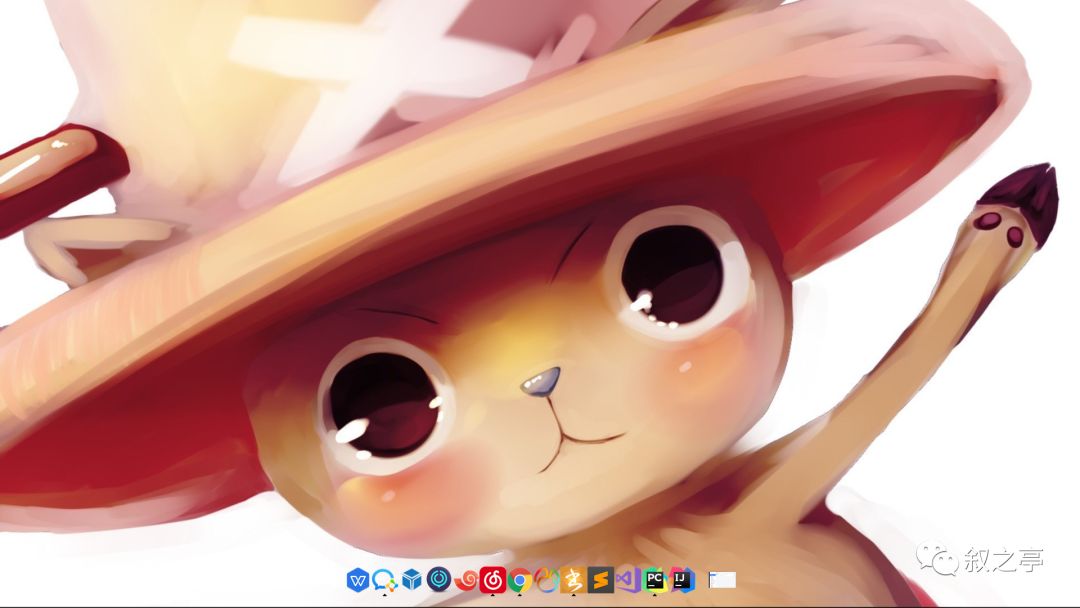
Task: Launch IntelliJ IDEA
Action: click(x=682, y=580)
